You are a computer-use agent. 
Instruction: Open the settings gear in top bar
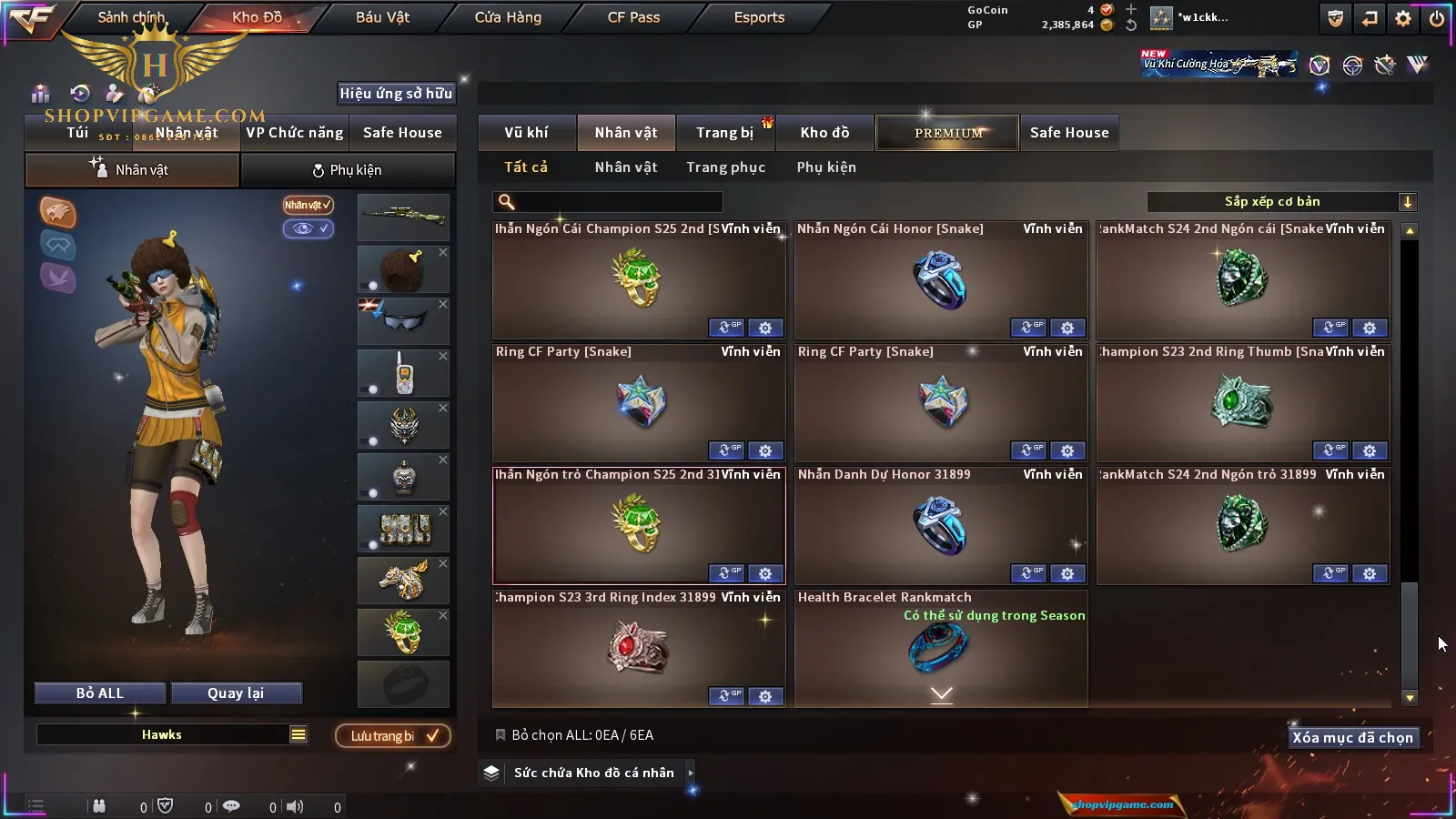pos(1403,18)
